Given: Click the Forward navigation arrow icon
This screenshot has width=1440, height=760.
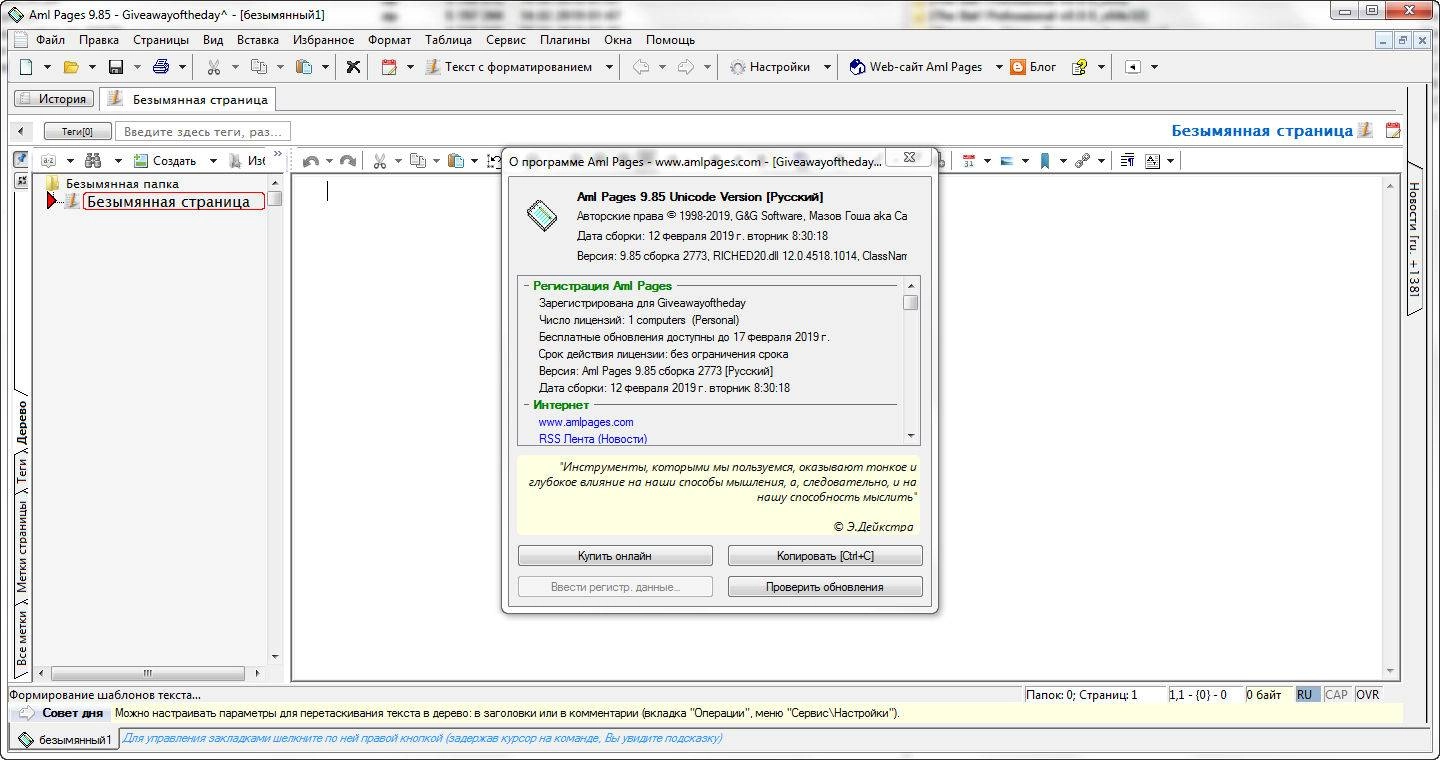Looking at the screenshot, I should point(686,67).
